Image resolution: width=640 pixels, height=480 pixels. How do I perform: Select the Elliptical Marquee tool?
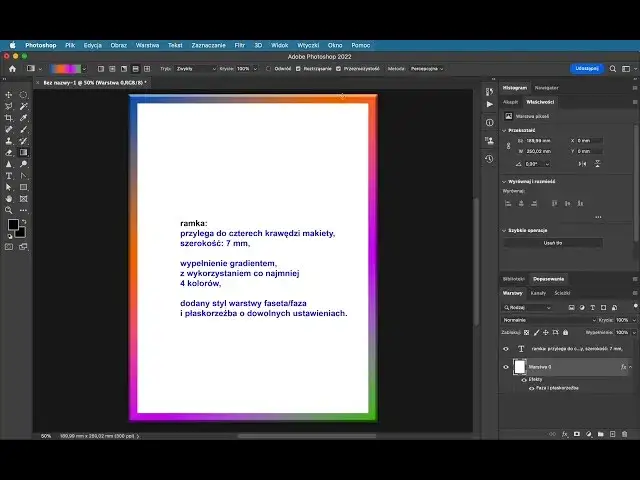23,95
